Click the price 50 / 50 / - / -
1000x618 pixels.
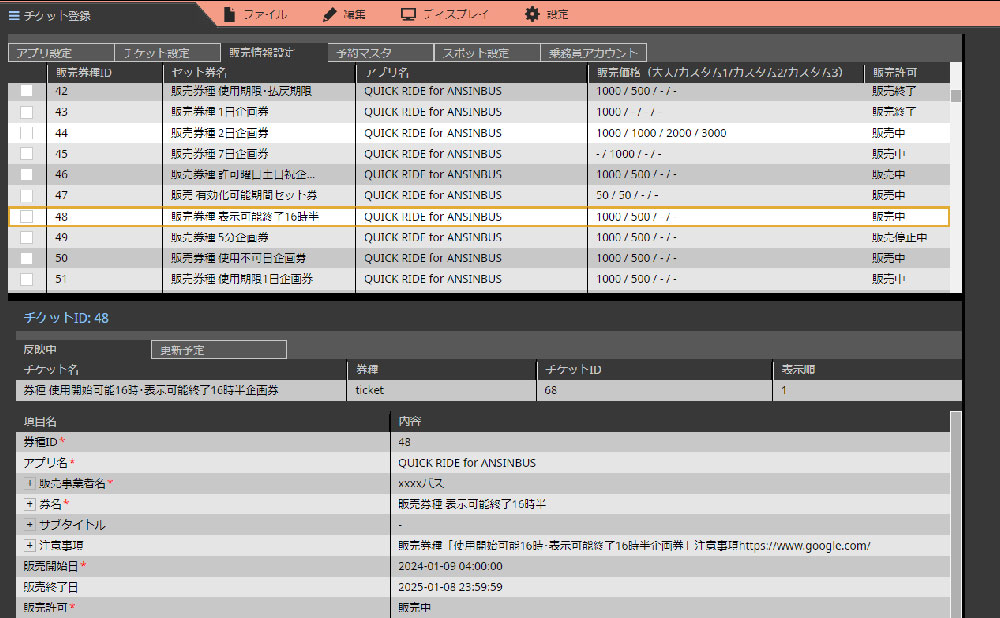pyautogui.click(x=628, y=196)
